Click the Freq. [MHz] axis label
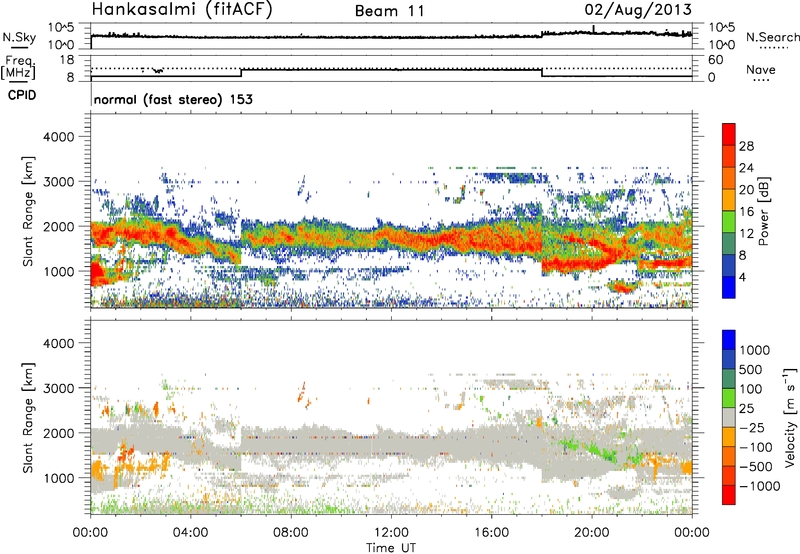Image resolution: width=800 pixels, height=554 pixels. click(19, 67)
